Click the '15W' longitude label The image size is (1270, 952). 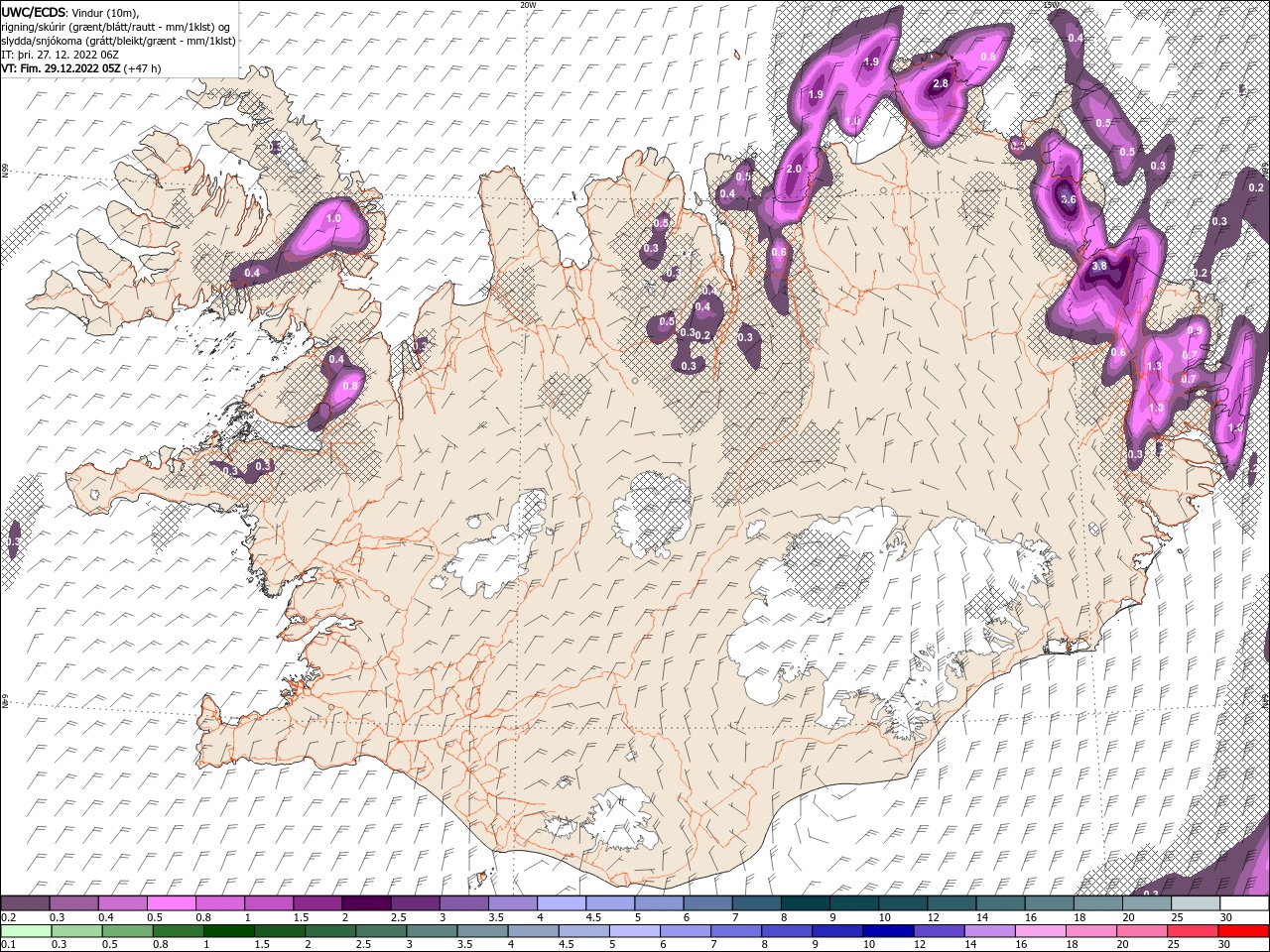[1052, 5]
